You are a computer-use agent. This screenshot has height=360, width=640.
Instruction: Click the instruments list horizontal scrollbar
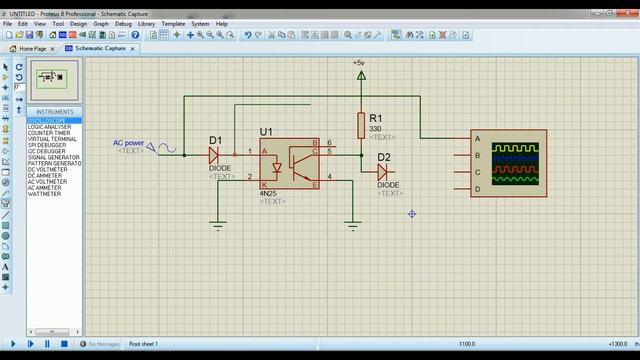coord(54,332)
